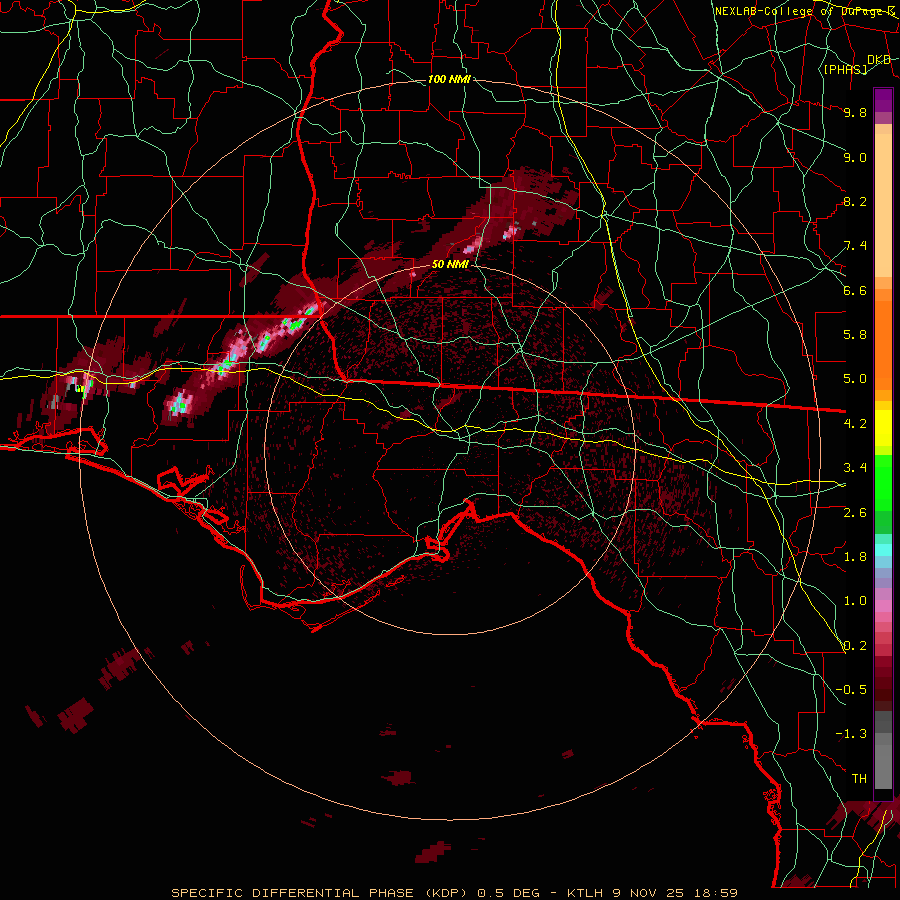Click the "50 NMI" range ring label

click(x=451, y=264)
